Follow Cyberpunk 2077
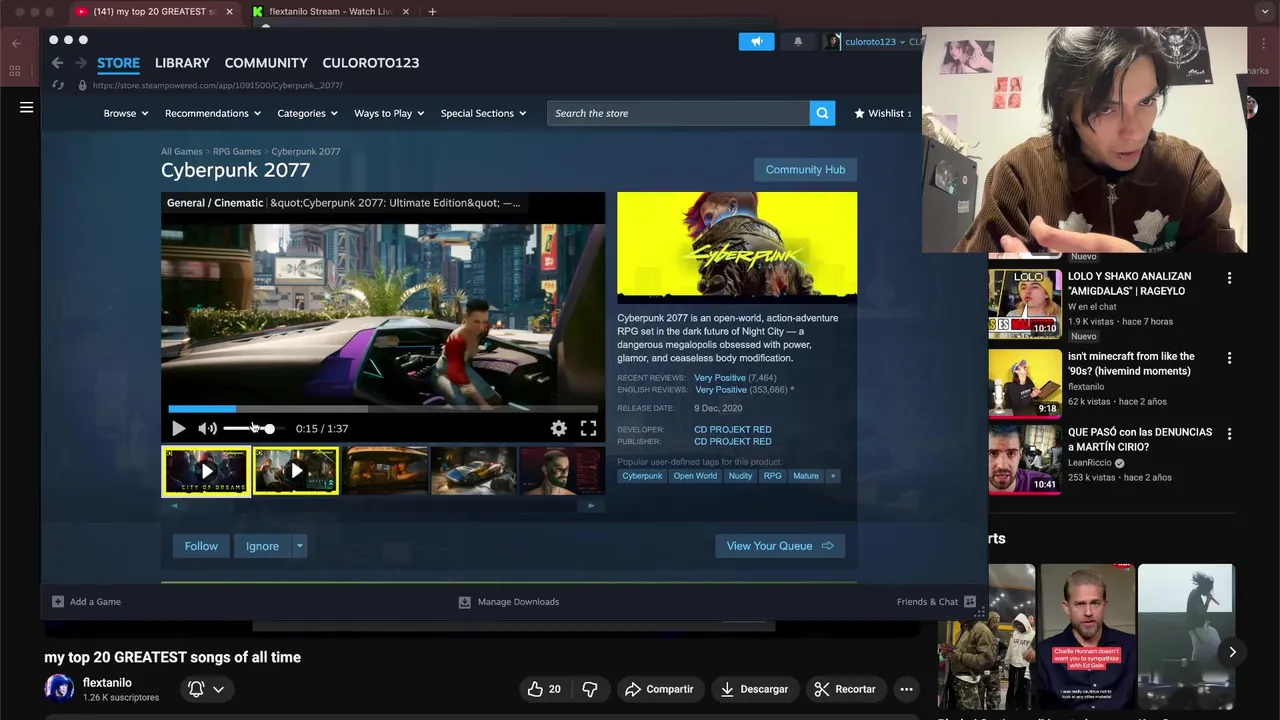The image size is (1280, 720). click(201, 546)
